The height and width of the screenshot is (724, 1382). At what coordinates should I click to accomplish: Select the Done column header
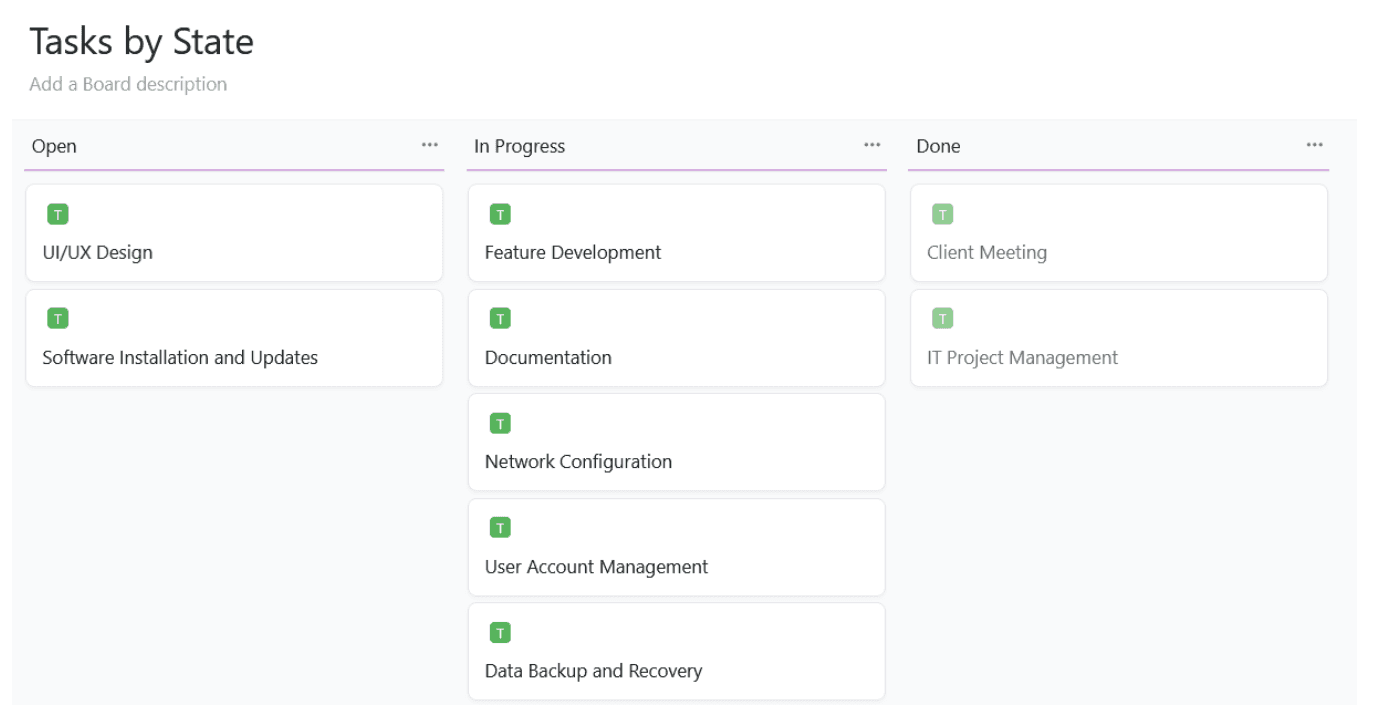938,146
